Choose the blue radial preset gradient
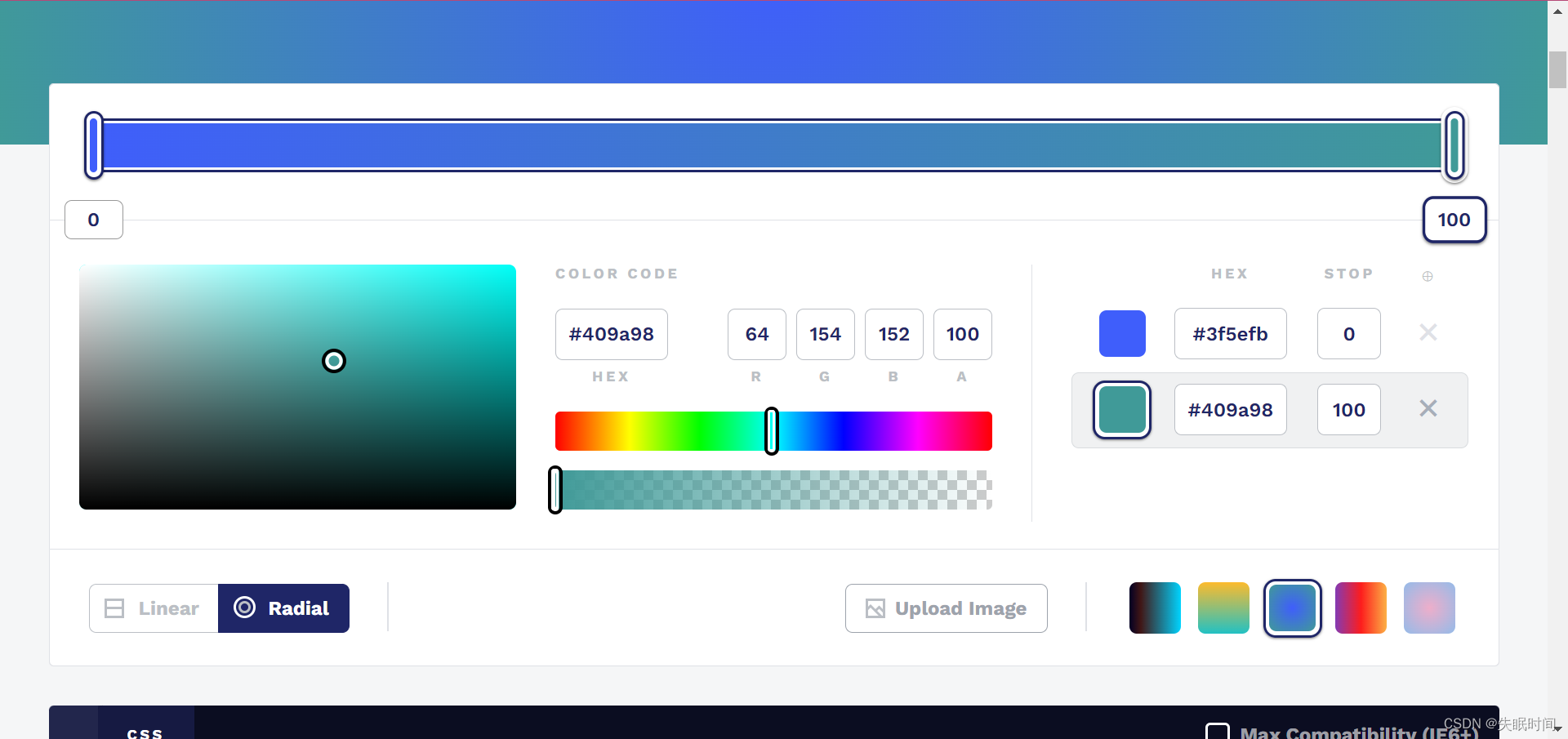 1292,608
